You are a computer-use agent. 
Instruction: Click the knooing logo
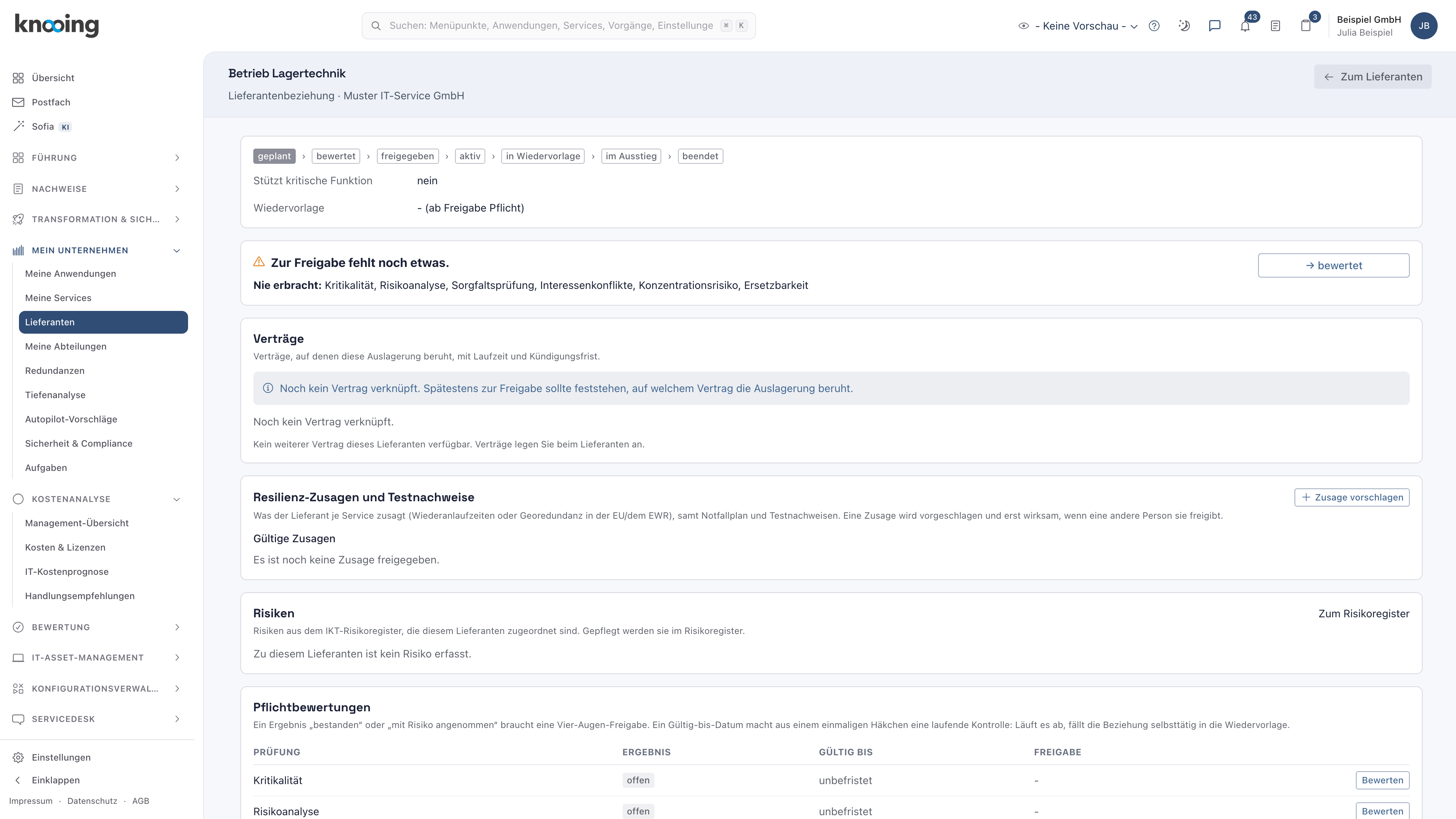56,25
